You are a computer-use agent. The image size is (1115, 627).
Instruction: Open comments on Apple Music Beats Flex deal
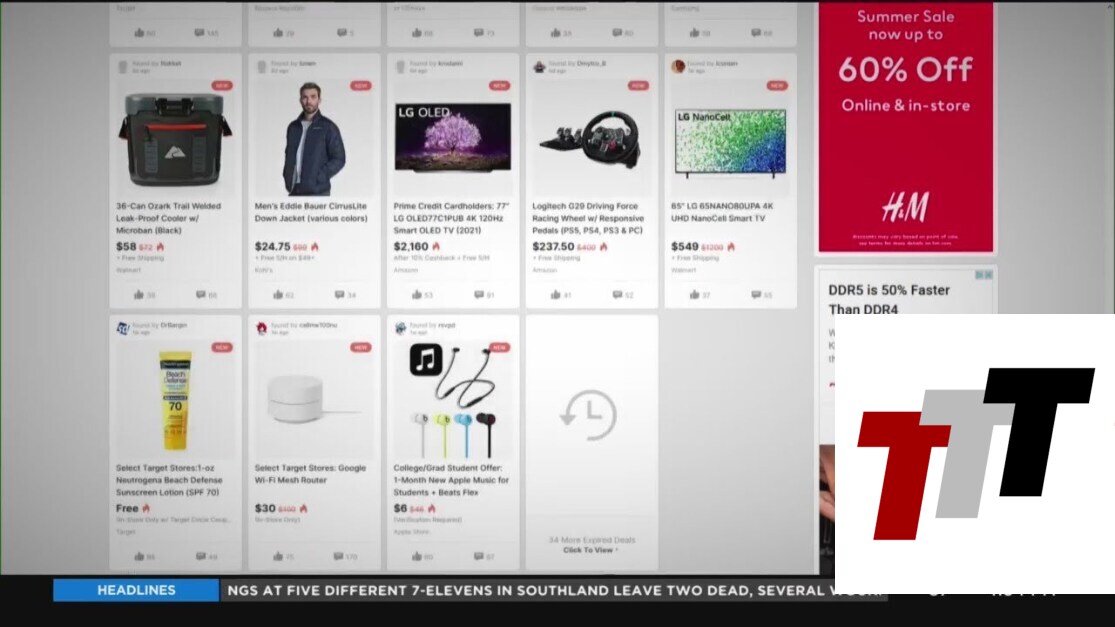[x=478, y=557]
